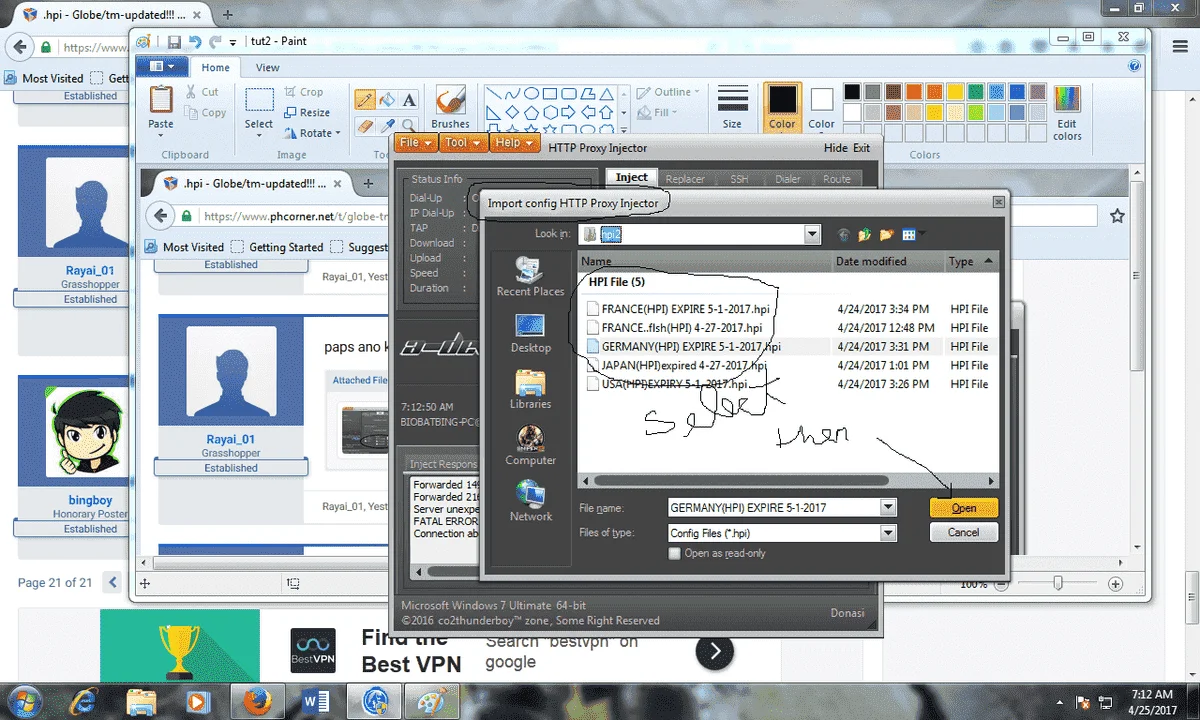
Task: Click the Save icon in Paint title bar
Action: tap(174, 42)
